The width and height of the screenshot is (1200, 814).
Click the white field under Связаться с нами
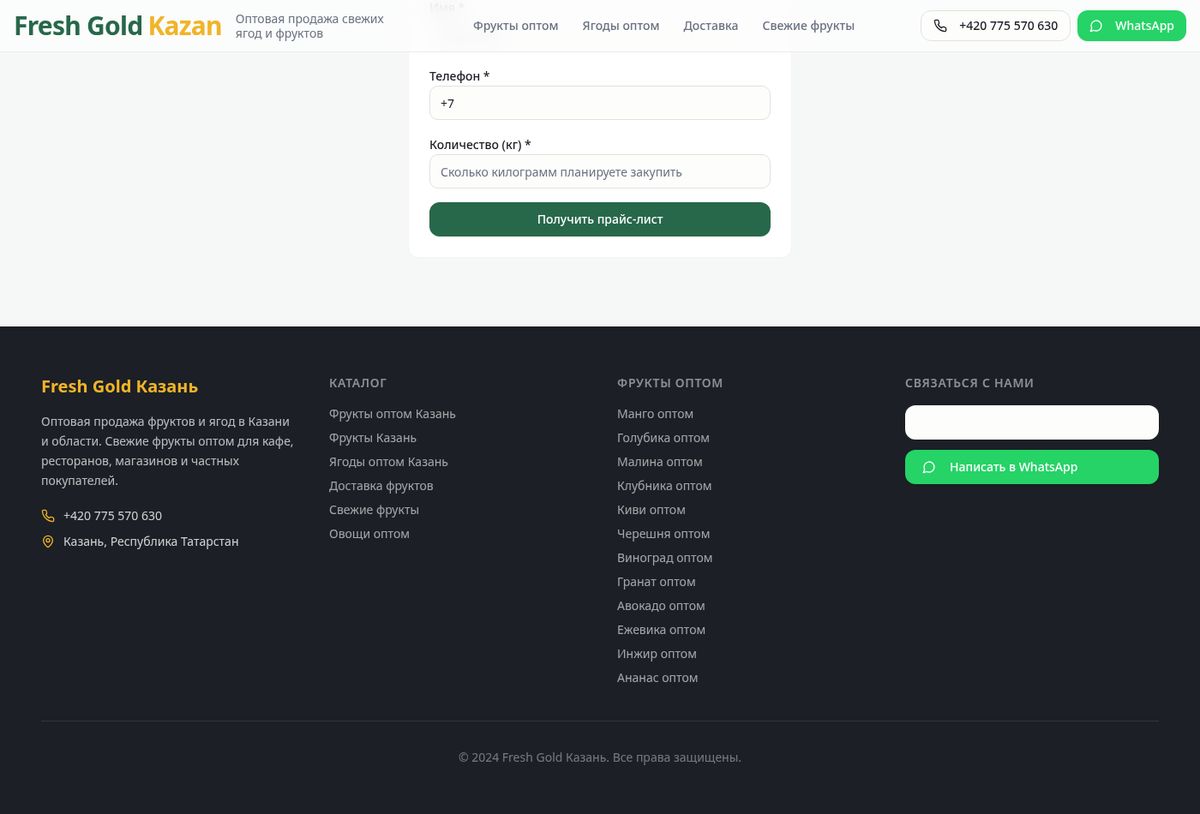click(1032, 422)
